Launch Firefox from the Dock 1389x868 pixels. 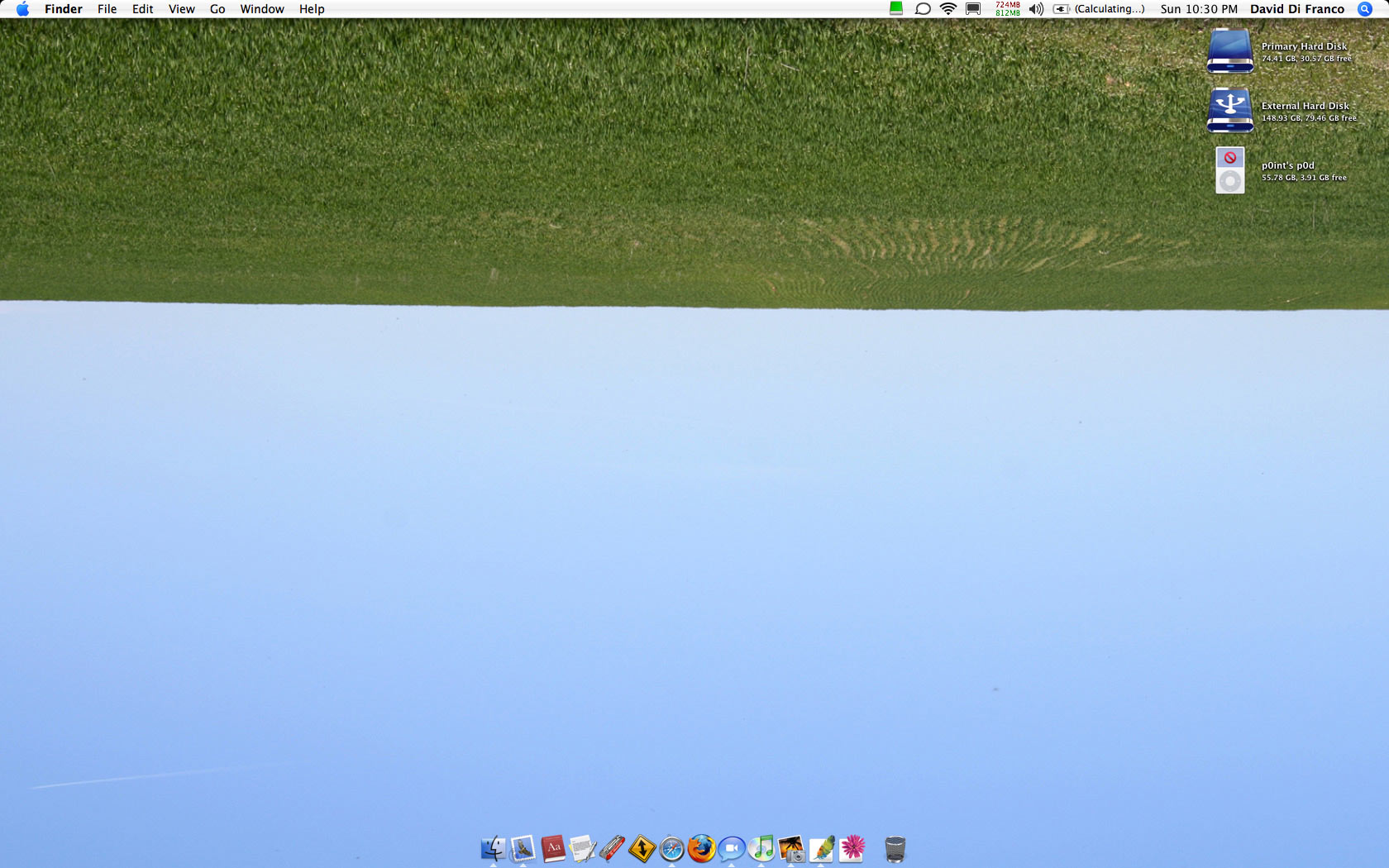coord(702,848)
